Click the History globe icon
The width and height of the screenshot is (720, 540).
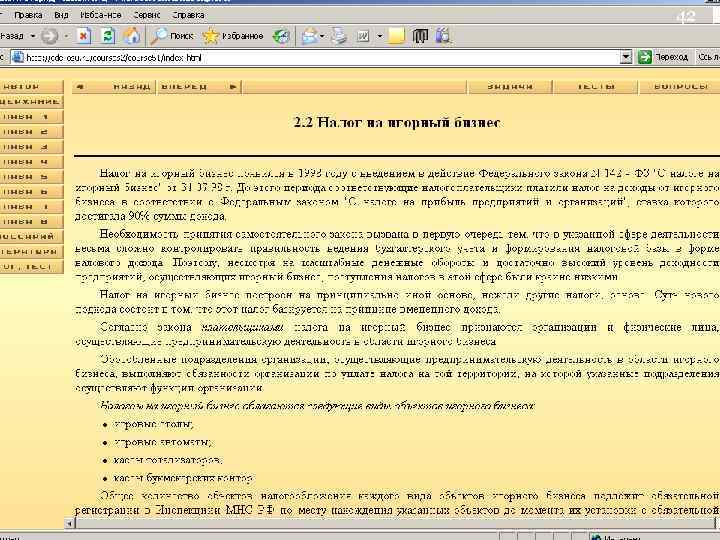pos(281,36)
